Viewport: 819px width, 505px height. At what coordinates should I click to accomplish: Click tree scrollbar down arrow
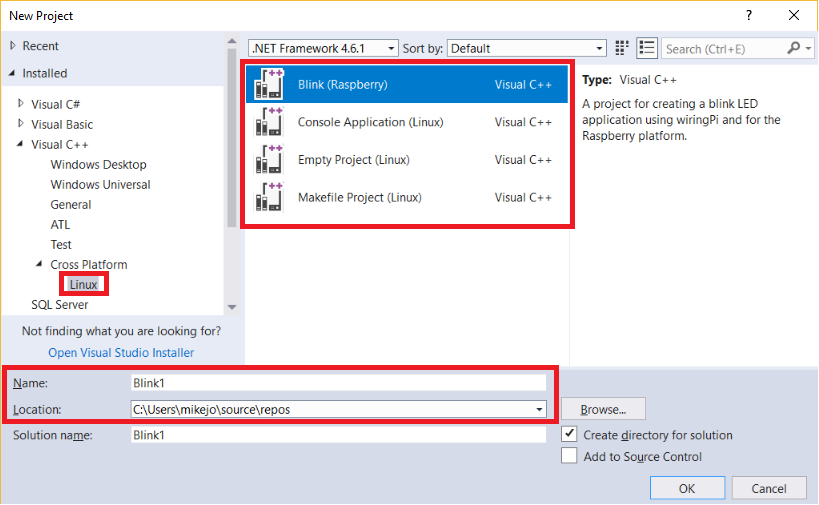(x=232, y=307)
